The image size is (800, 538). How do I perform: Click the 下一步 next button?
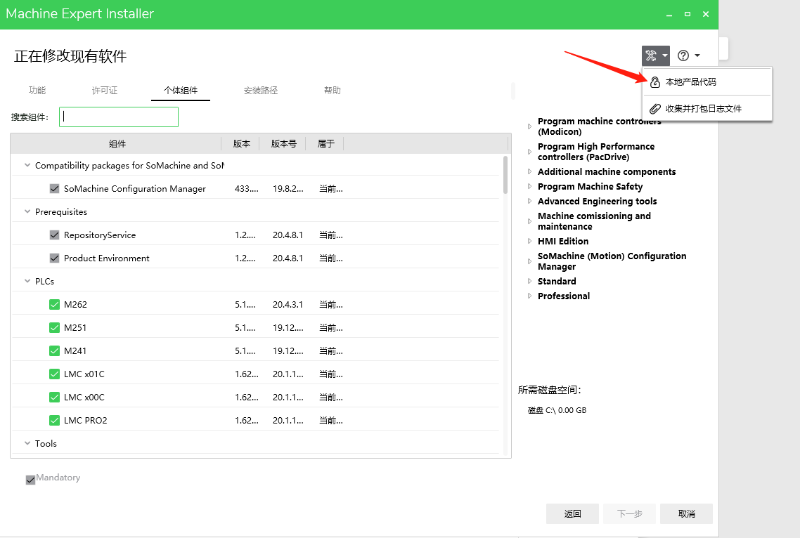[x=630, y=514]
